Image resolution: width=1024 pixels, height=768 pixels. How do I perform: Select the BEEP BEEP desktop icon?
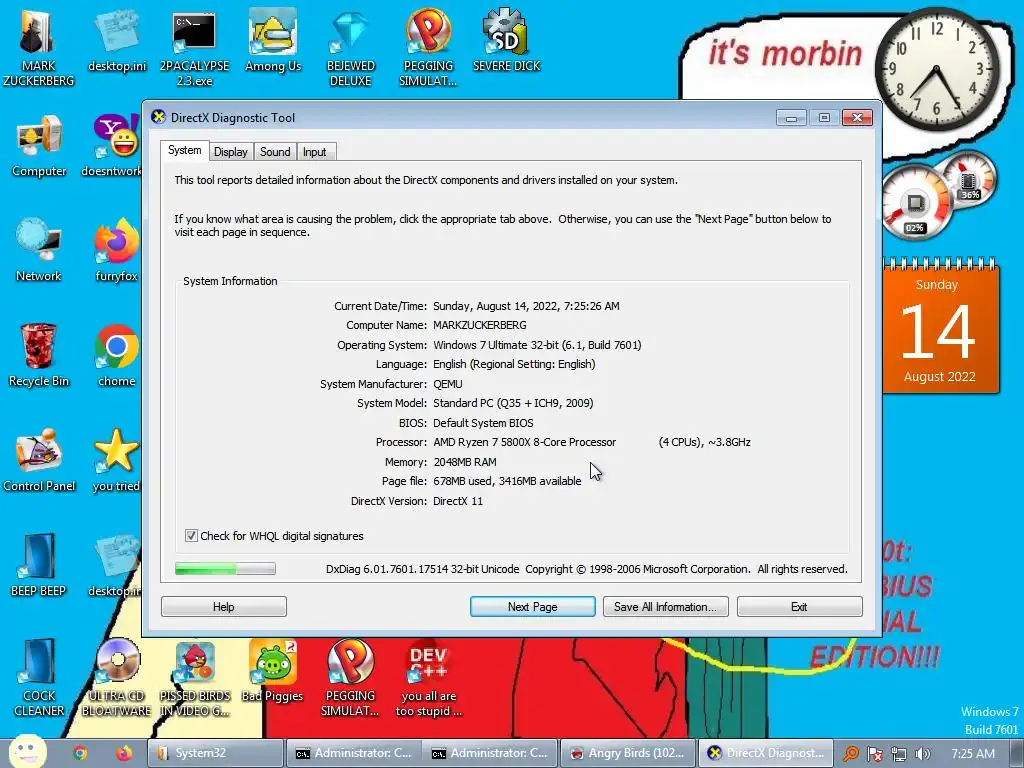(x=39, y=566)
